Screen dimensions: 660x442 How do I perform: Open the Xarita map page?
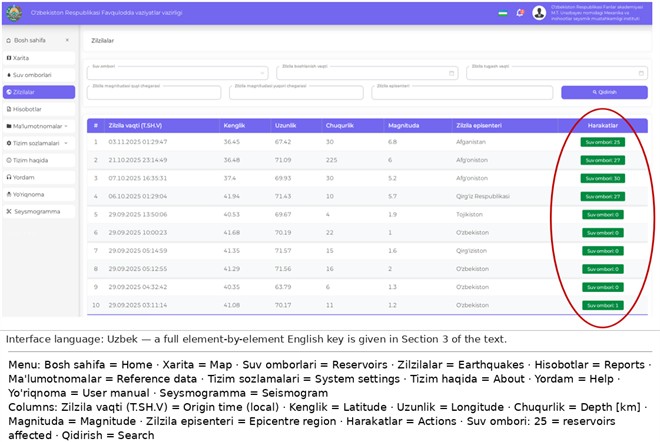point(39,58)
